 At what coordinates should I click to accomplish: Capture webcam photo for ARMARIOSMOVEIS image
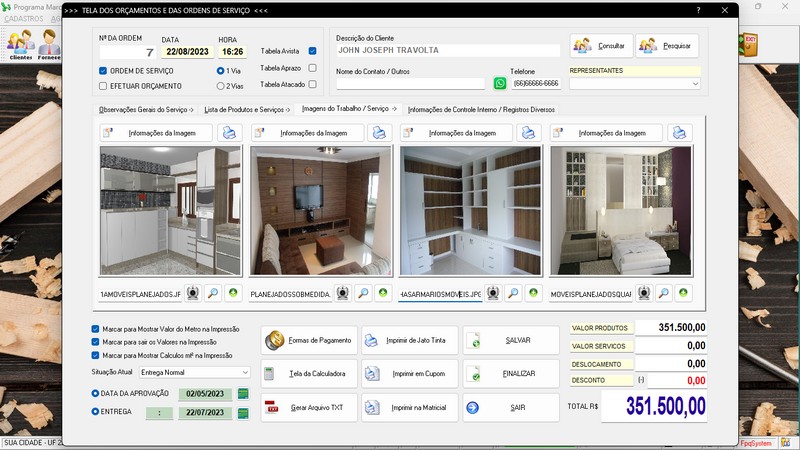coord(493,293)
